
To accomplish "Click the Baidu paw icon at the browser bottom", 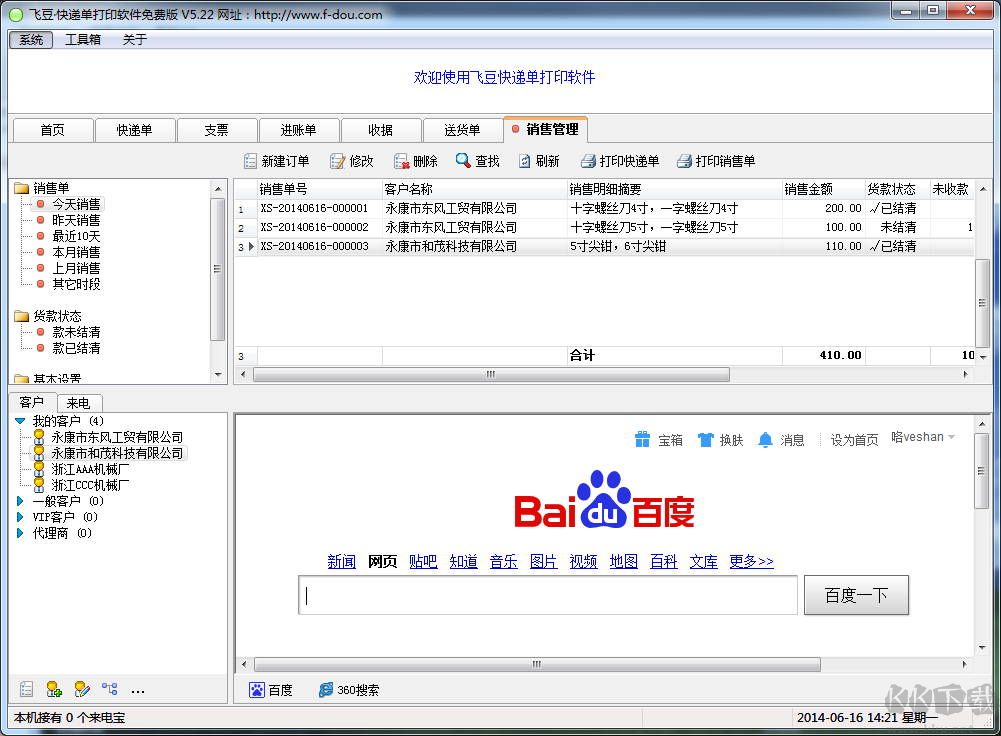I will click(257, 690).
